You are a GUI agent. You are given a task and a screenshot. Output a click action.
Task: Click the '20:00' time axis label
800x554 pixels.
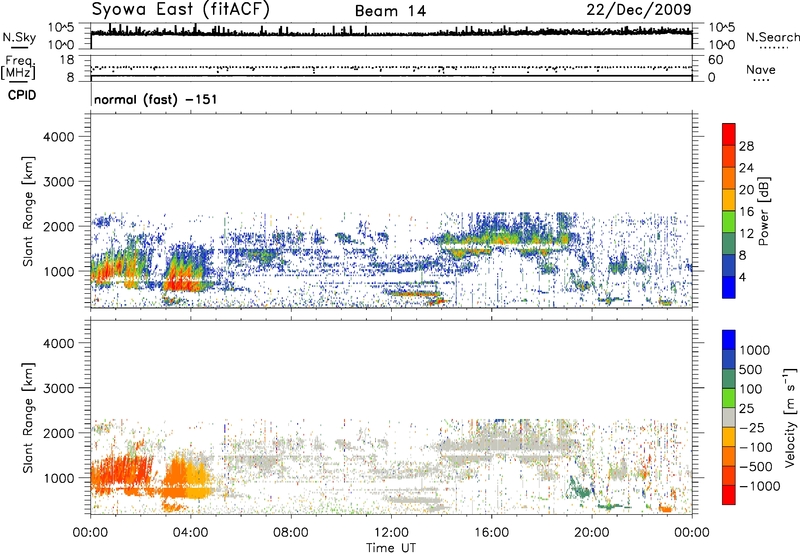click(x=592, y=533)
